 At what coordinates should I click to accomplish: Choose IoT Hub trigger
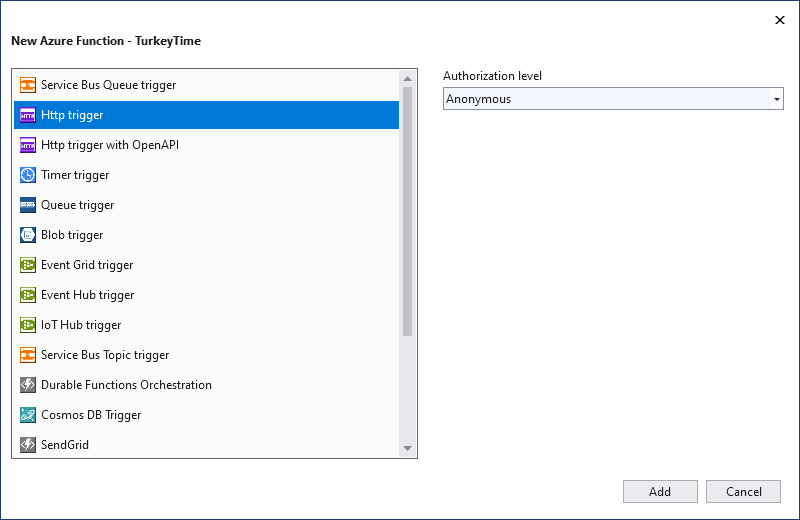(x=206, y=325)
